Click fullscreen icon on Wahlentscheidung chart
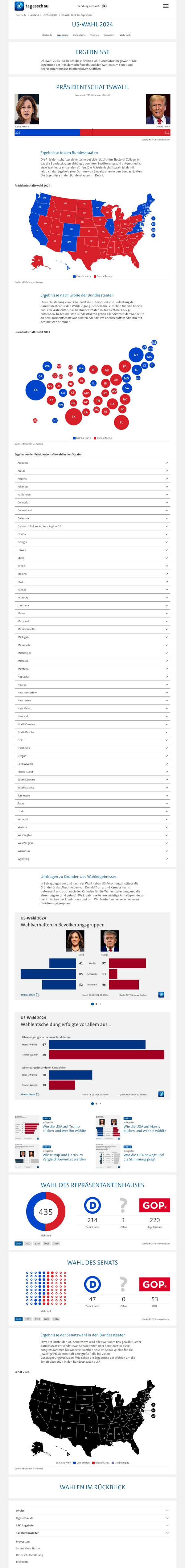 coord(161,1094)
